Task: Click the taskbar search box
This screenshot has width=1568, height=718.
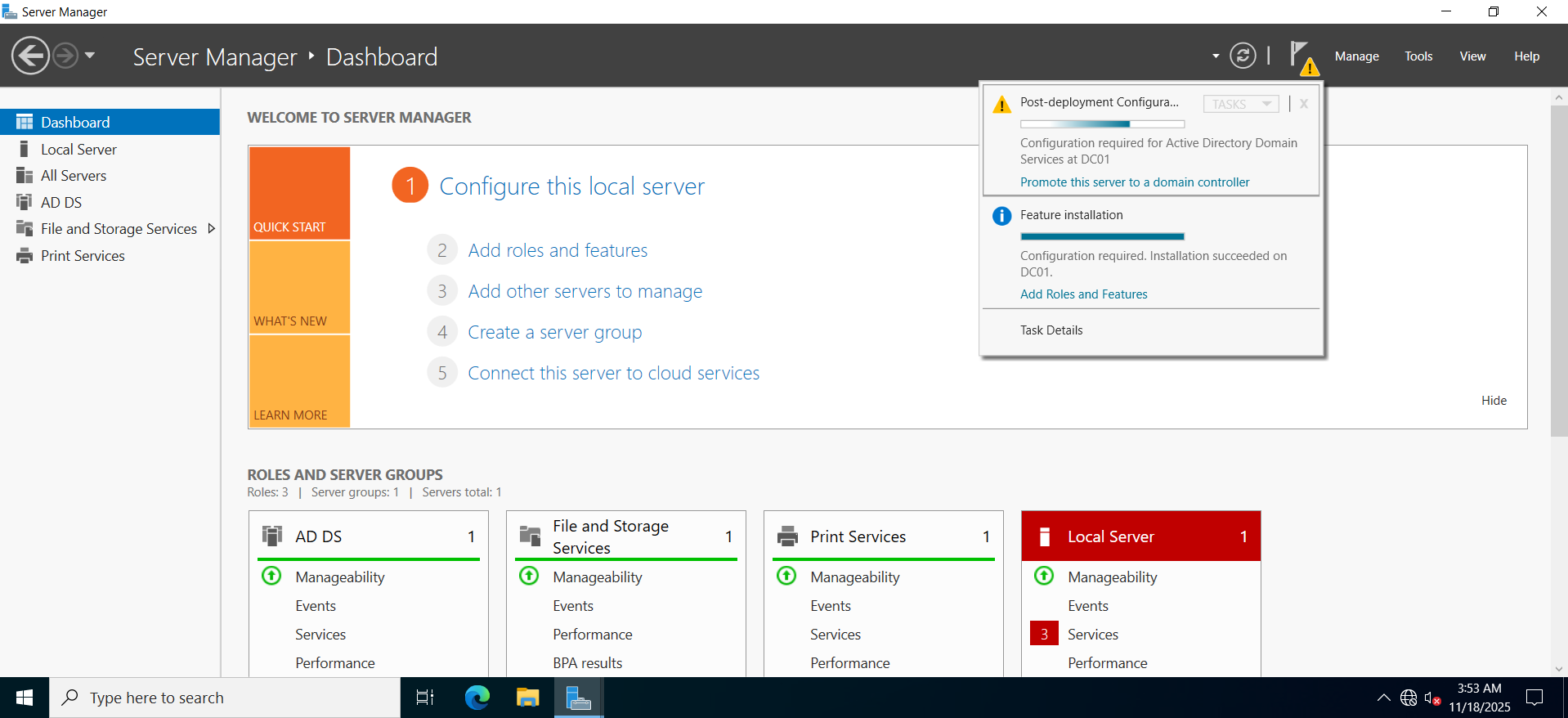Action: [225, 698]
